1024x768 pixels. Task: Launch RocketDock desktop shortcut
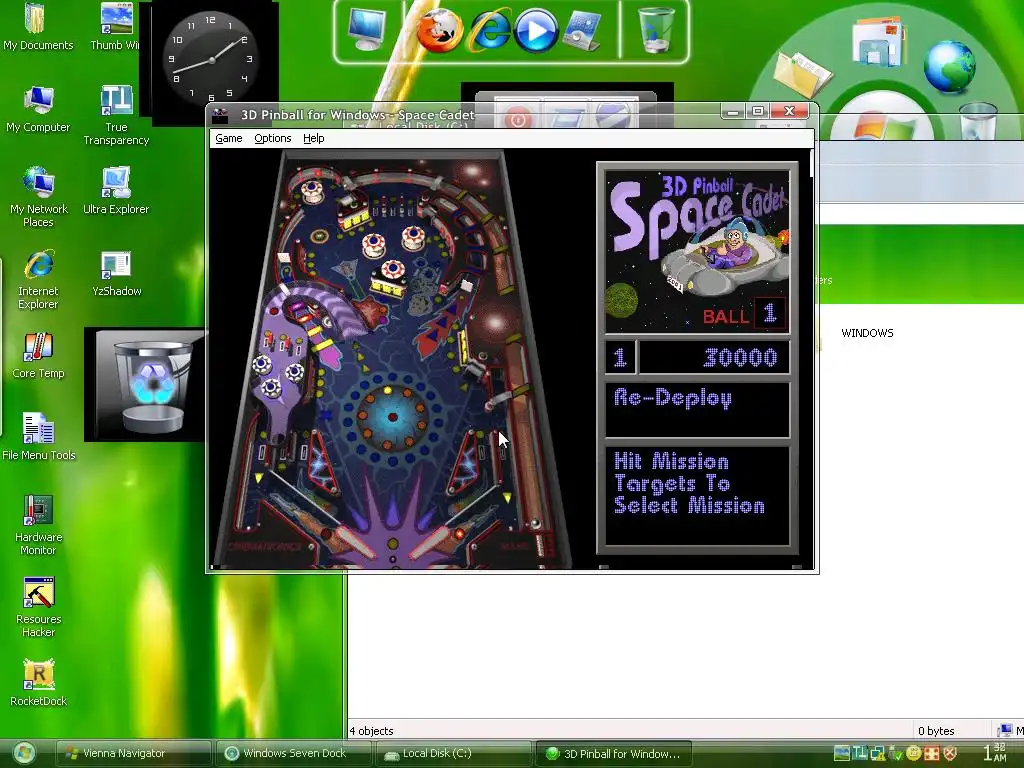tap(39, 683)
